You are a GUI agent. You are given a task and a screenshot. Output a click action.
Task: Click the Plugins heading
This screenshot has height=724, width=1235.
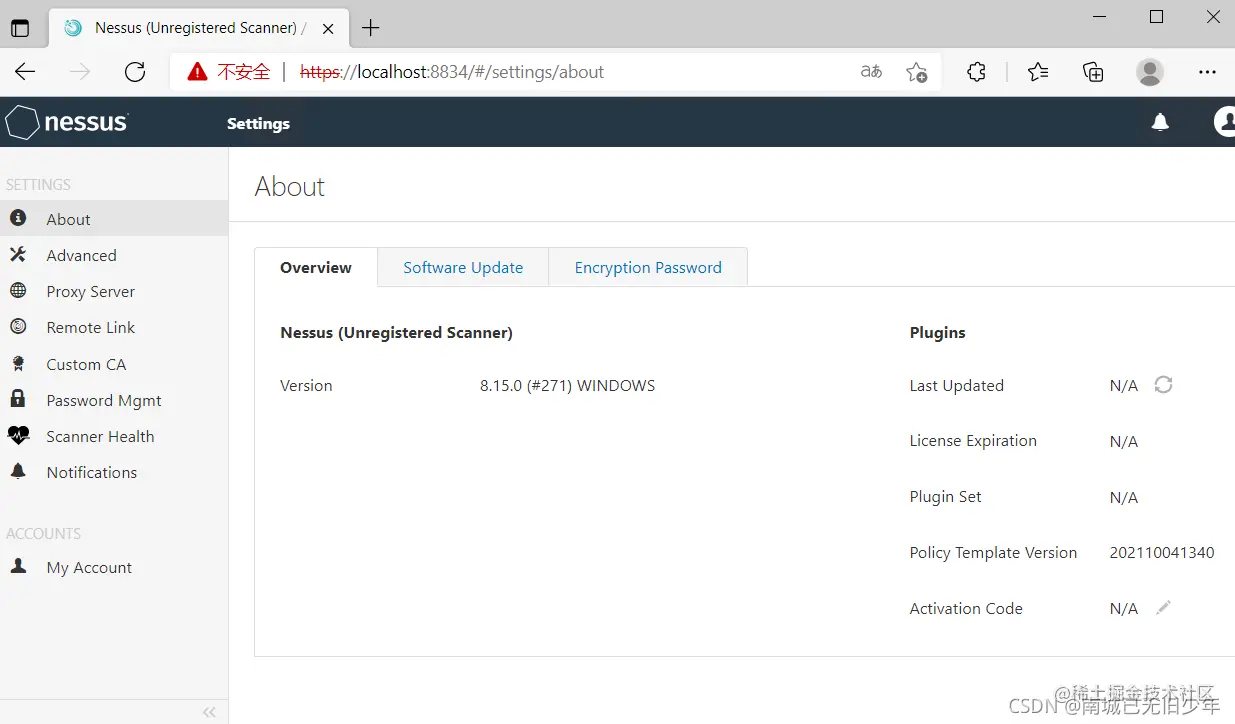pos(937,332)
